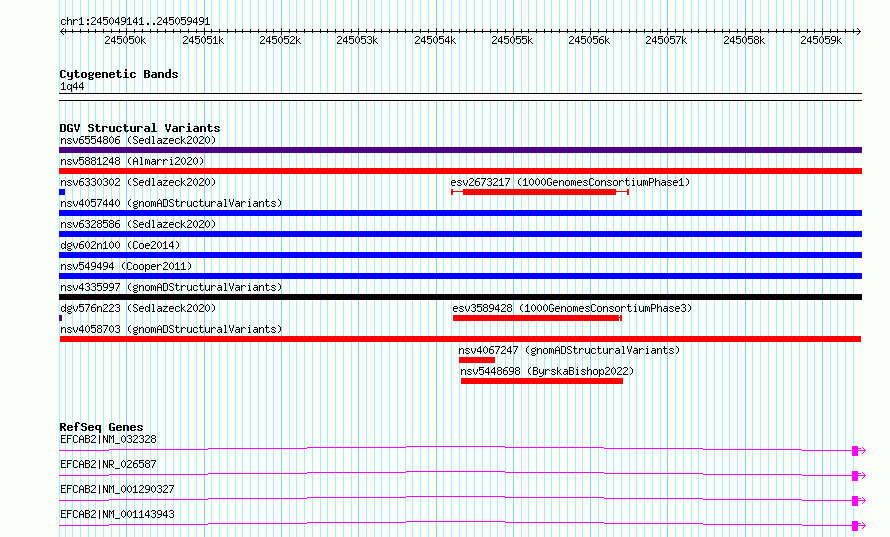Select the red nsv5448698 variant bar

542,381
